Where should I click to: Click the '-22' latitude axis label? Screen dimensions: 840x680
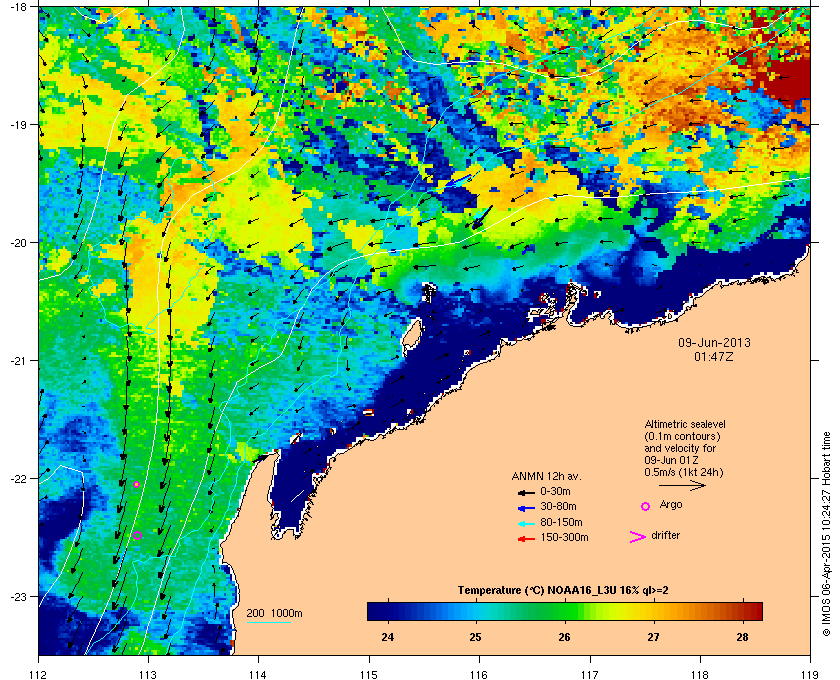tap(18, 478)
